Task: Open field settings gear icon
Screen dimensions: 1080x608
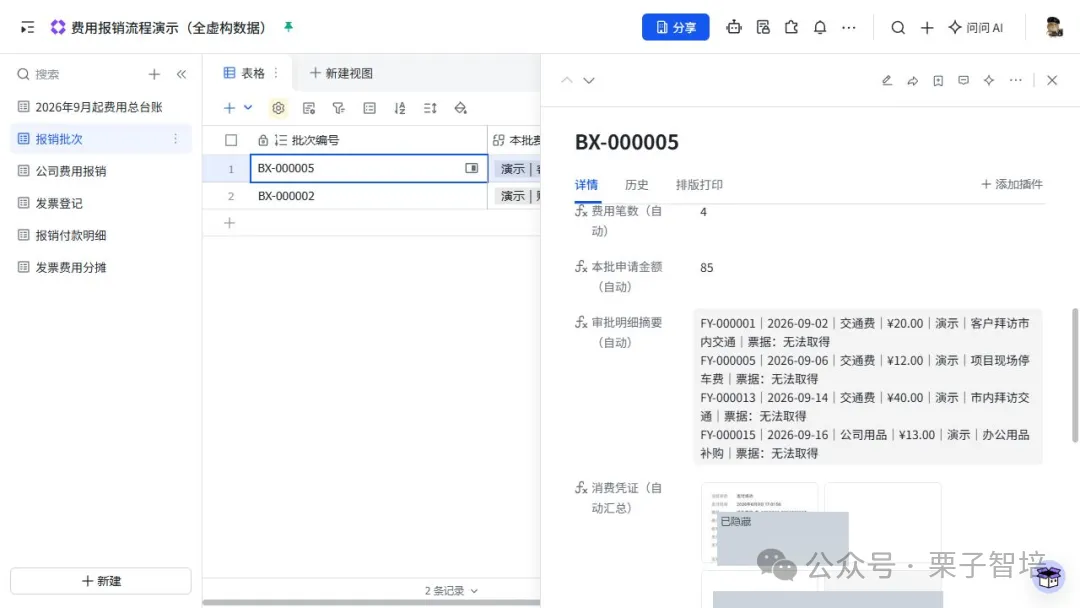Action: 278,108
